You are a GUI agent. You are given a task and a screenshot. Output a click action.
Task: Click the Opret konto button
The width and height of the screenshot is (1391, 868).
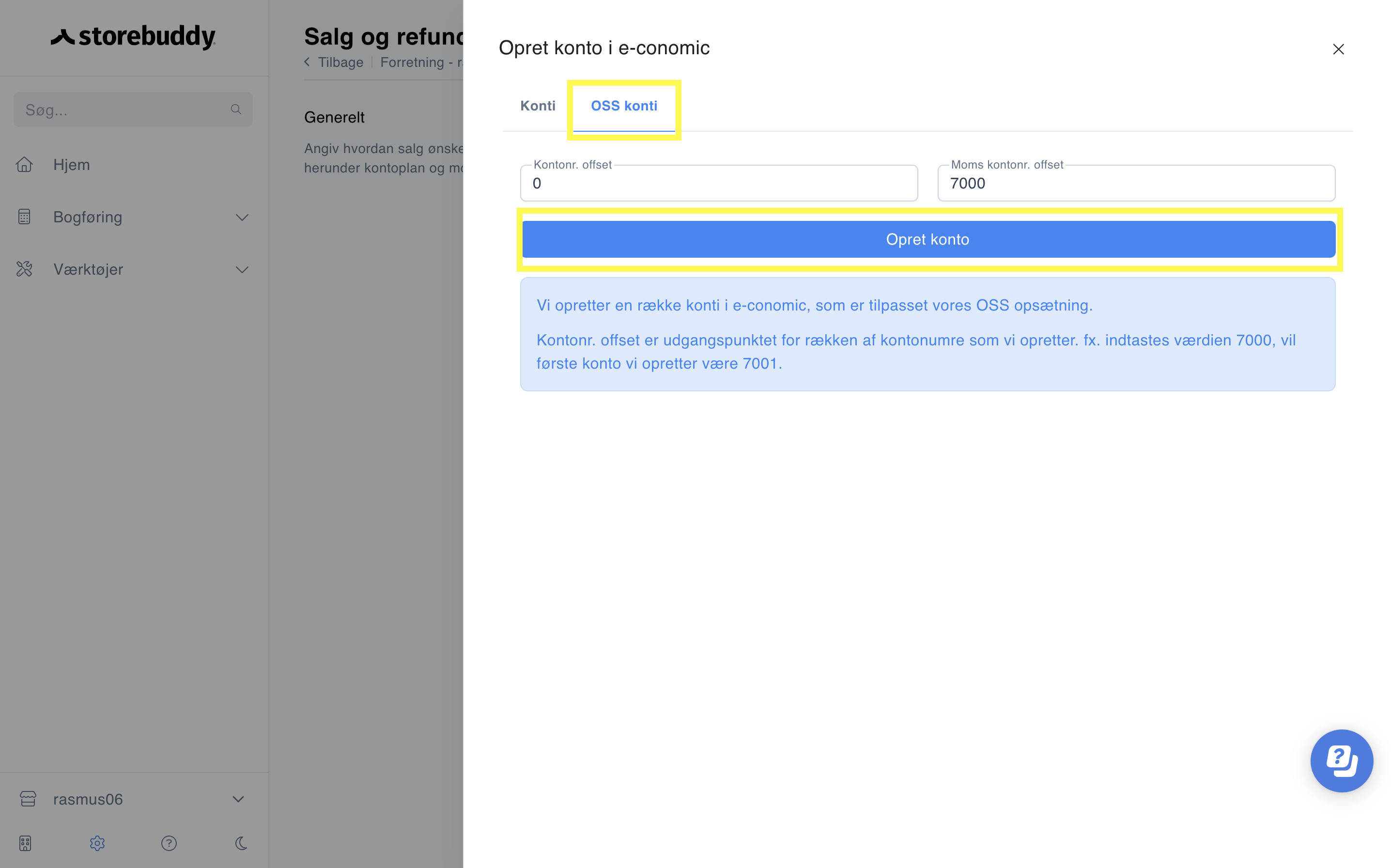(928, 239)
